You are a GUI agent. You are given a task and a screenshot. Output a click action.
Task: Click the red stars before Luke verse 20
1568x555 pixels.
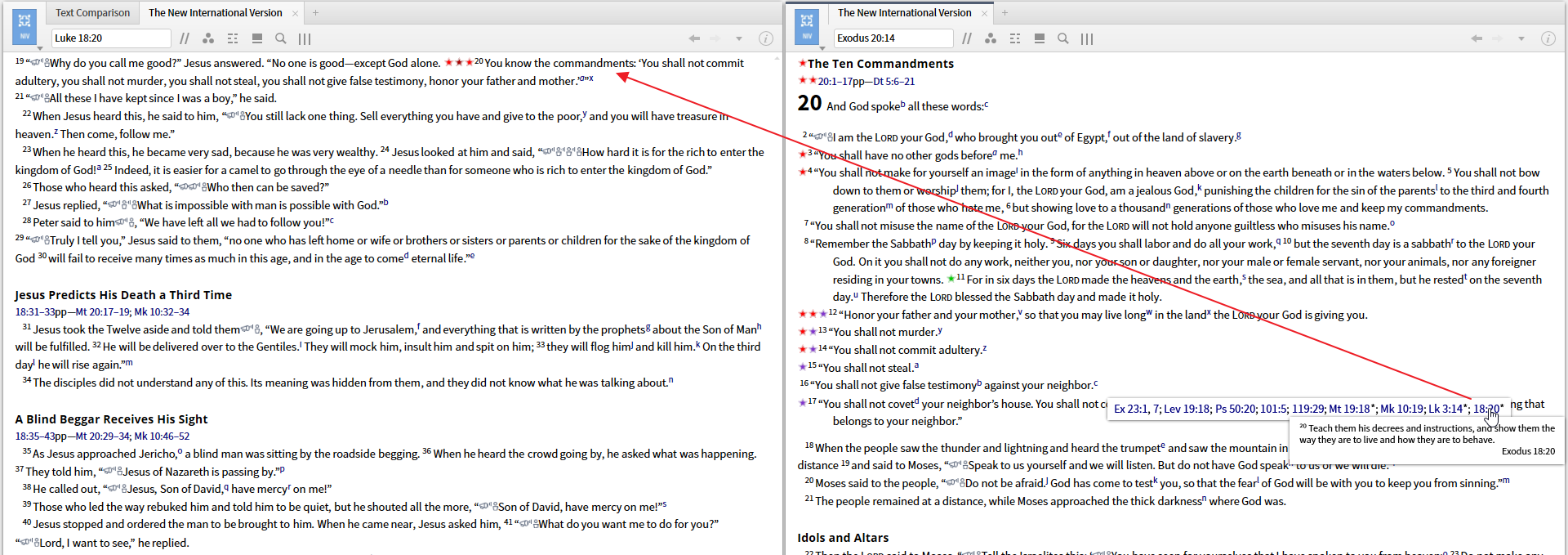(458, 62)
